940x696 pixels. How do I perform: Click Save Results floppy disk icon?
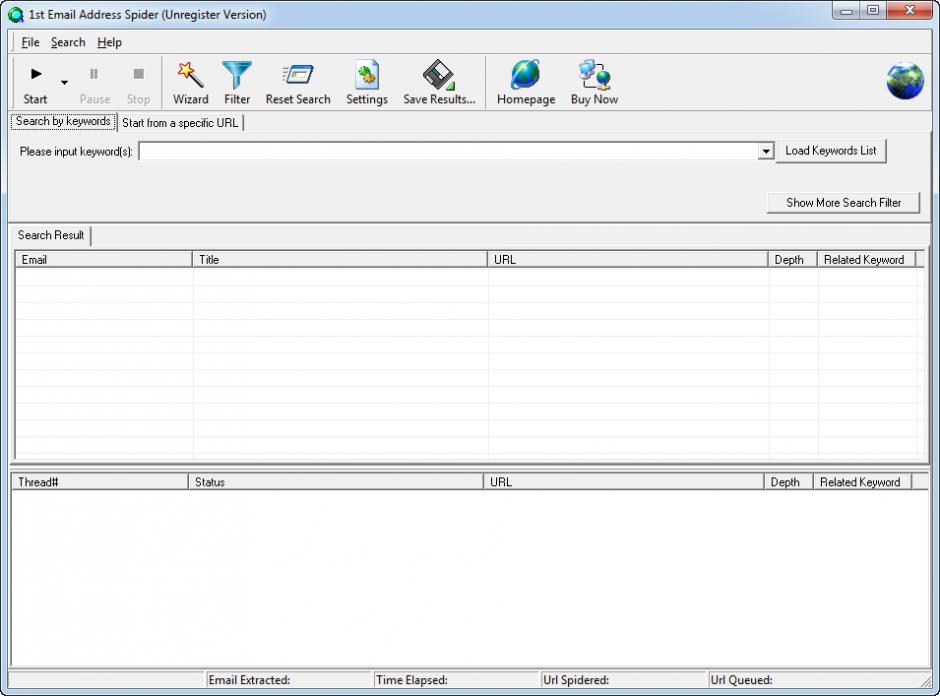[439, 75]
